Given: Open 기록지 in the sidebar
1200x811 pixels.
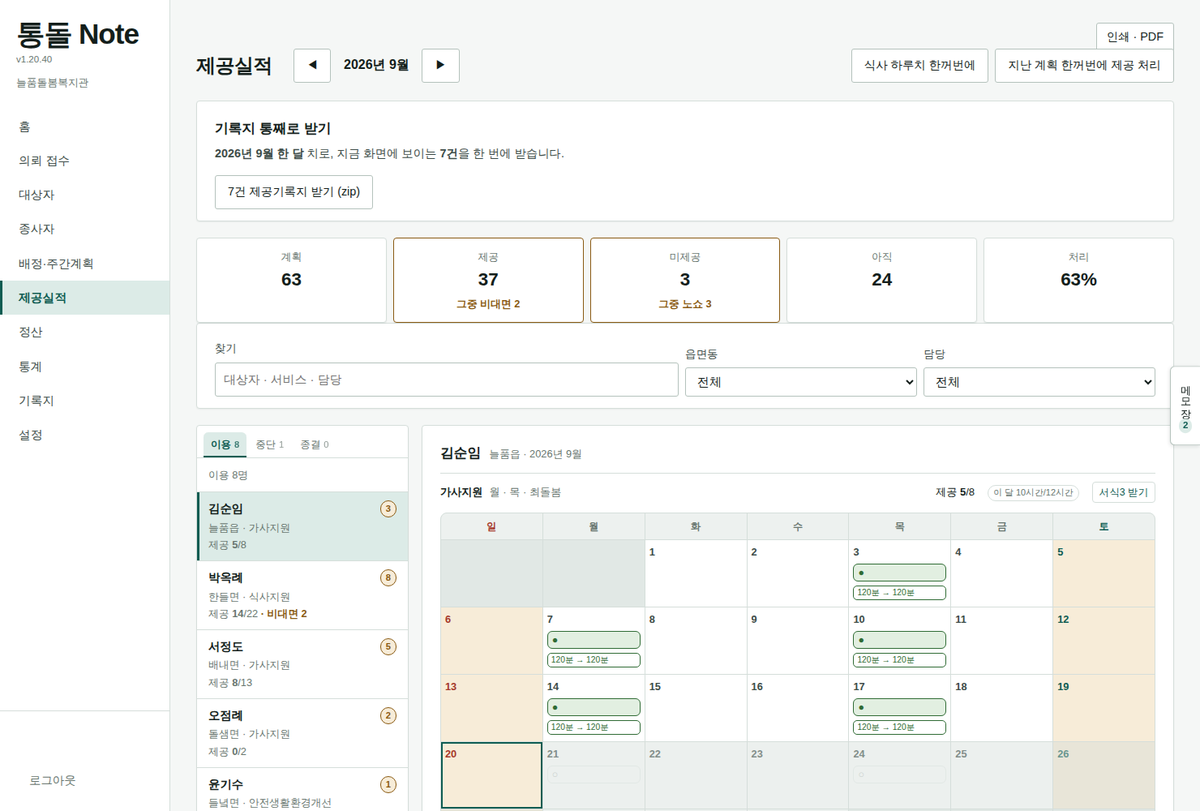Looking at the screenshot, I should tap(85, 401).
